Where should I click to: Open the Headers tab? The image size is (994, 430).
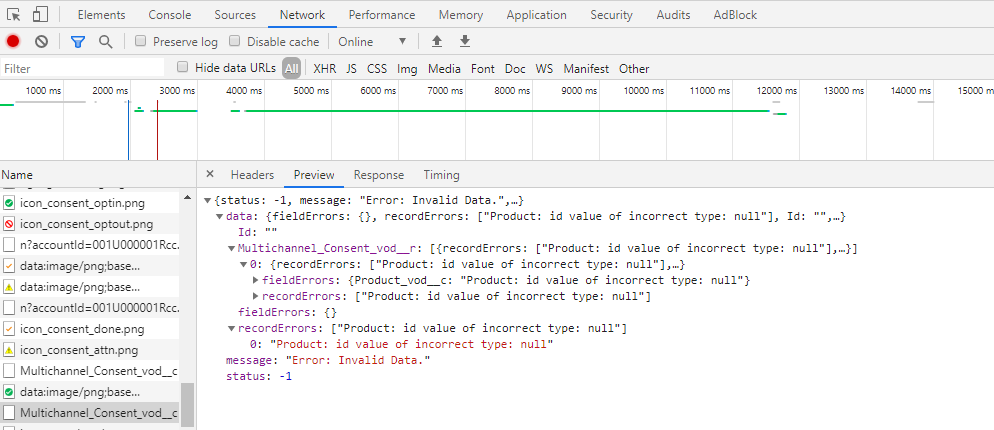(x=252, y=174)
